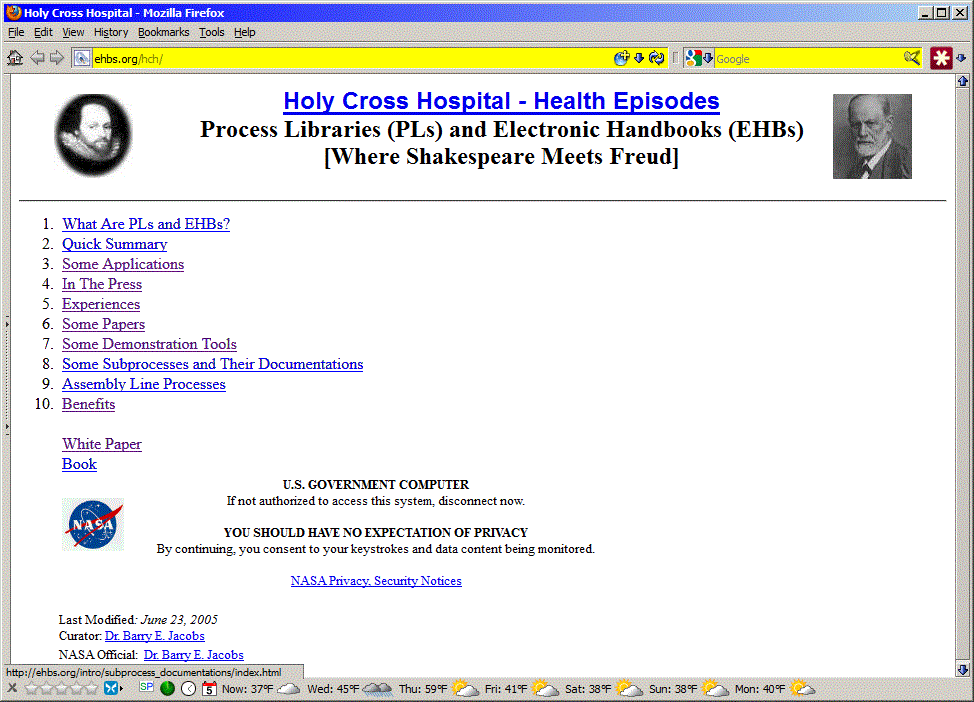Click the Sun 38°F weather icon
The height and width of the screenshot is (702, 974).
coord(714,688)
